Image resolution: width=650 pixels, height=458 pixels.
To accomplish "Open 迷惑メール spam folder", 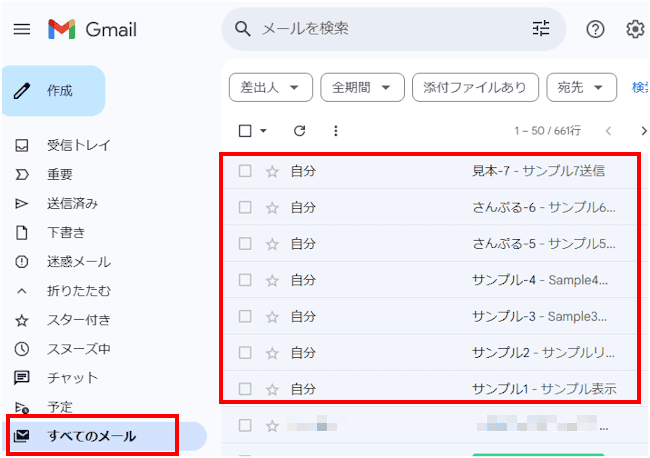I will 79,262.
